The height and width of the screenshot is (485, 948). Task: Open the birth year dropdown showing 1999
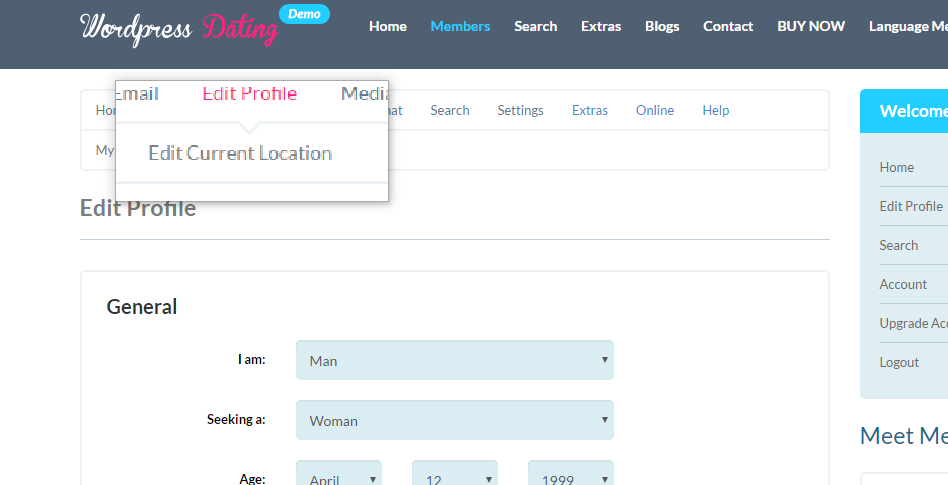(x=570, y=475)
